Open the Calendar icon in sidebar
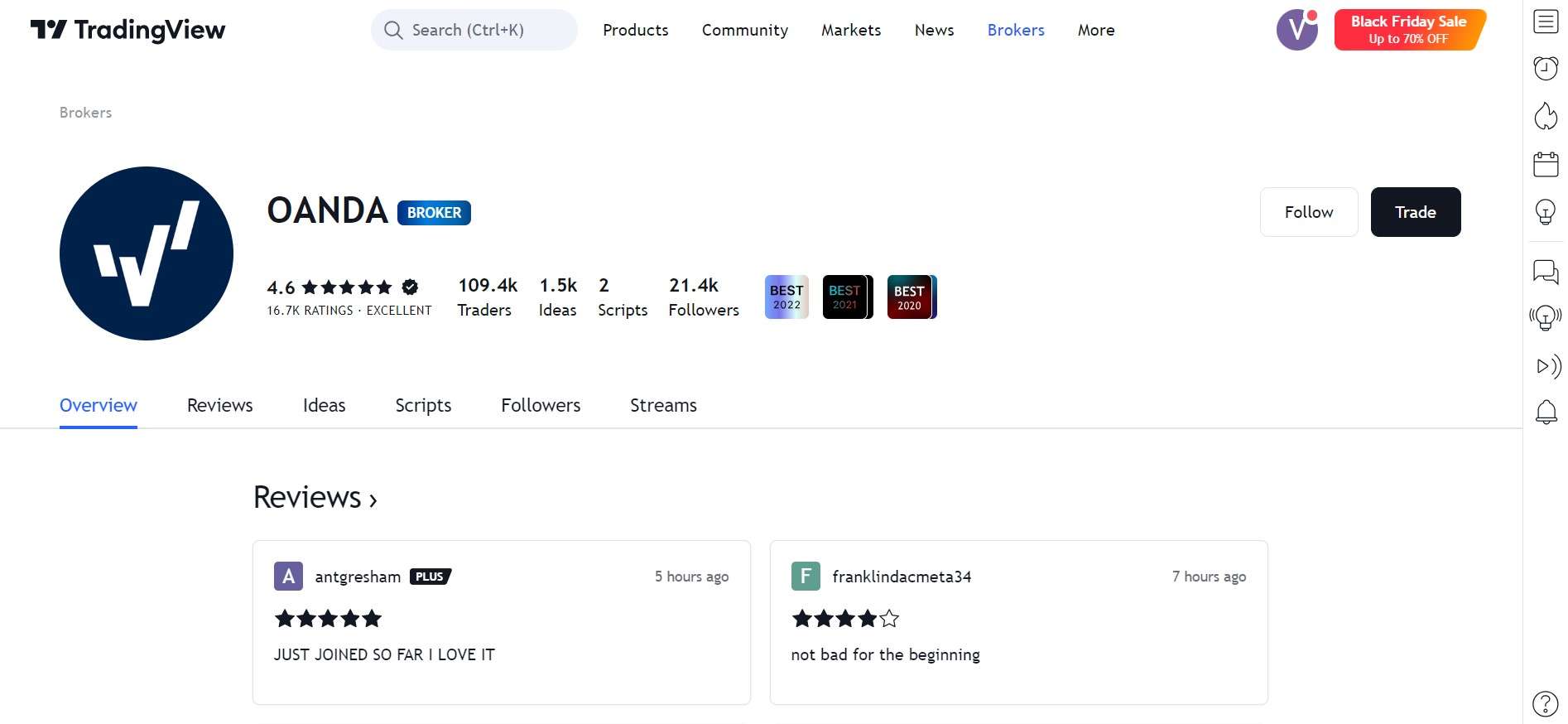This screenshot has height=724, width=1568. pos(1546,164)
